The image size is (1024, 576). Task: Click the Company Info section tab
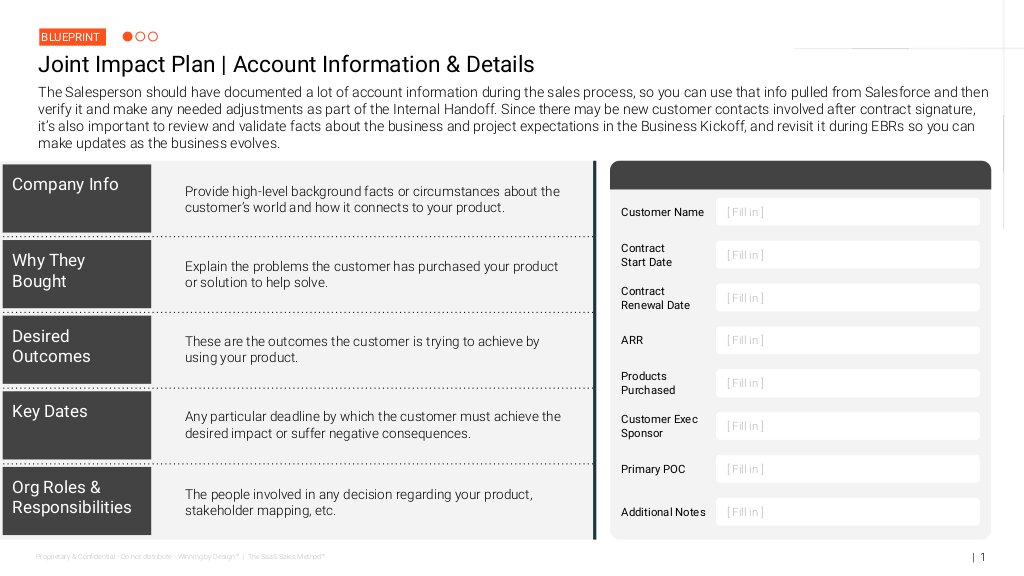tap(77, 198)
